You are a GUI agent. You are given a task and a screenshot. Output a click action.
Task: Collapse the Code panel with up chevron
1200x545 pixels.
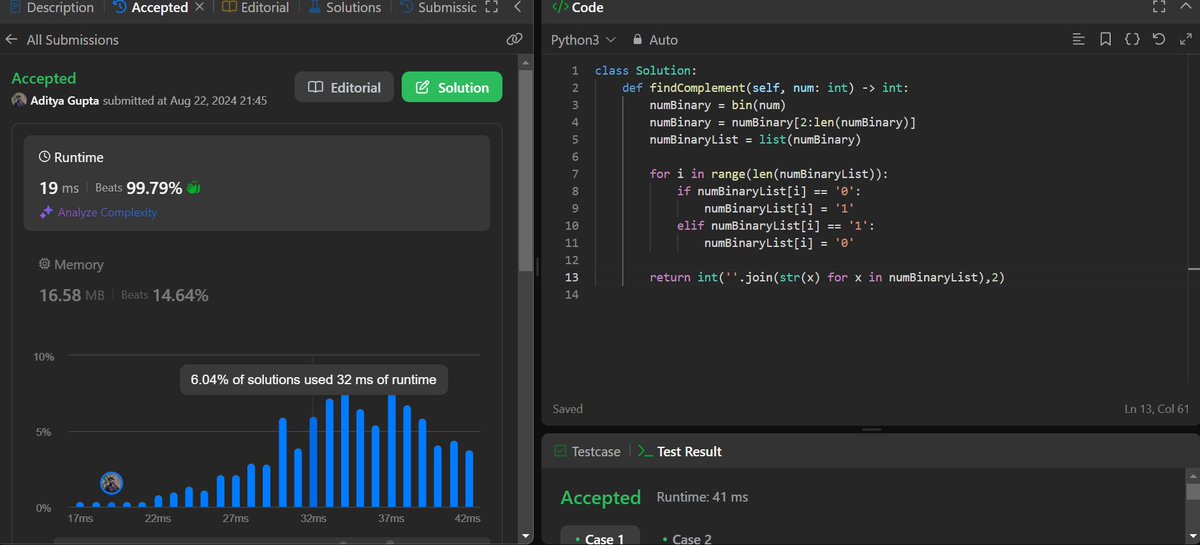tap(1186, 8)
